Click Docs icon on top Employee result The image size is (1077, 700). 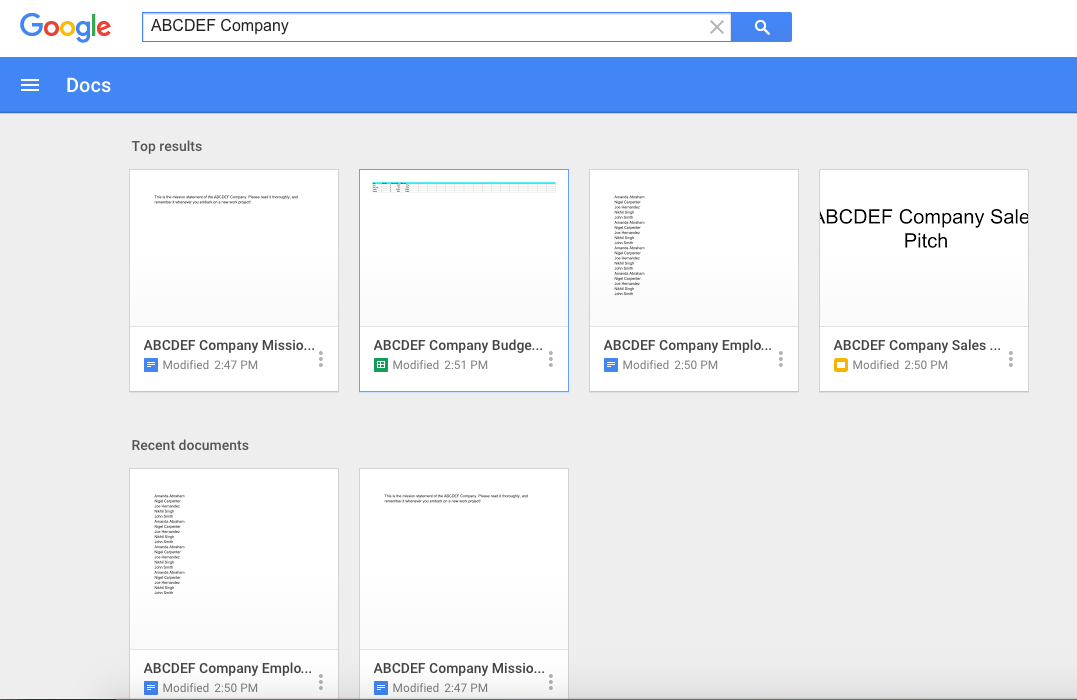click(x=611, y=365)
